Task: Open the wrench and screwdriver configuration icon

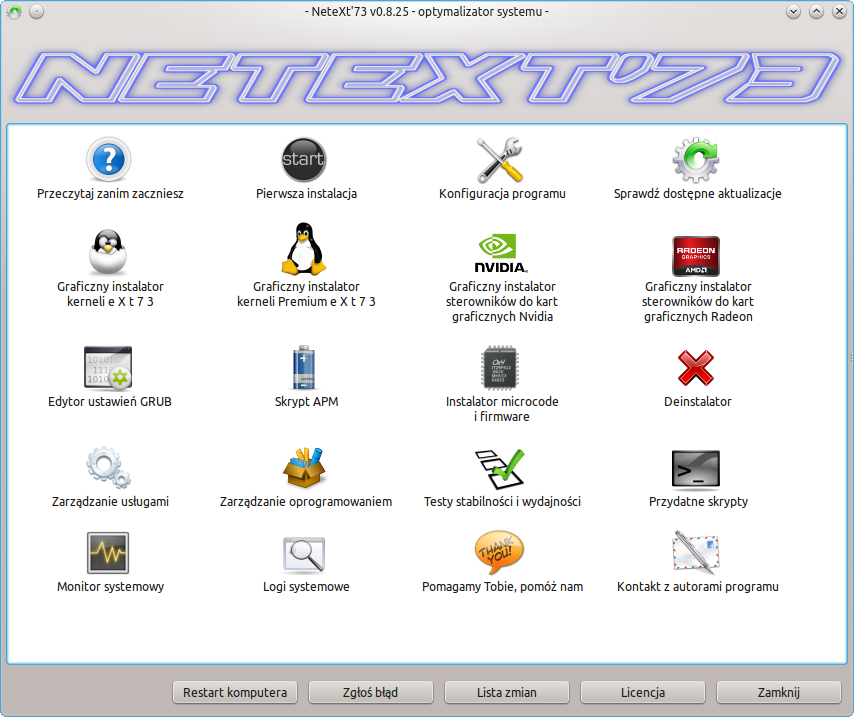Action: (x=500, y=160)
